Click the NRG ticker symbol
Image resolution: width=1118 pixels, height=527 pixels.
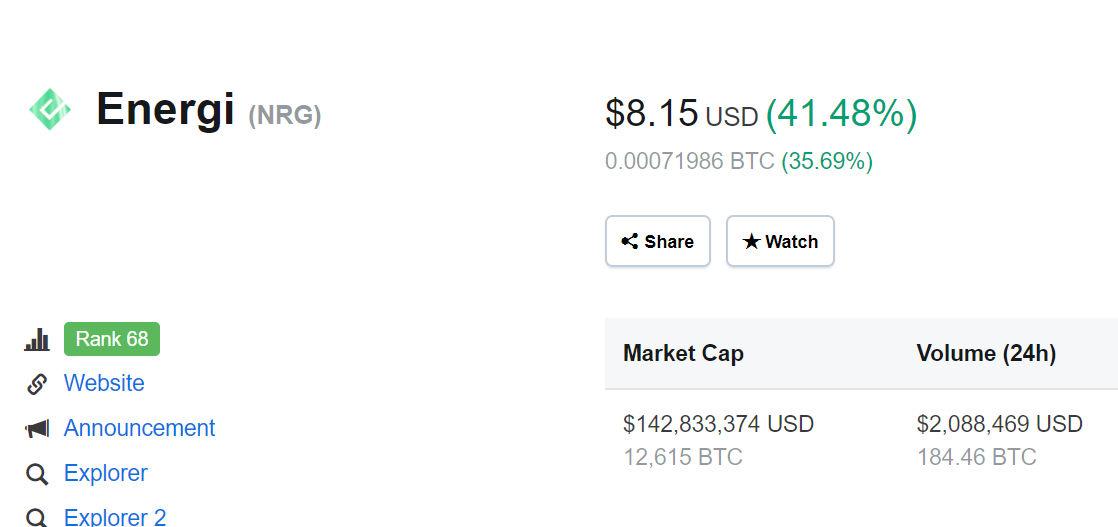pyautogui.click(x=284, y=115)
